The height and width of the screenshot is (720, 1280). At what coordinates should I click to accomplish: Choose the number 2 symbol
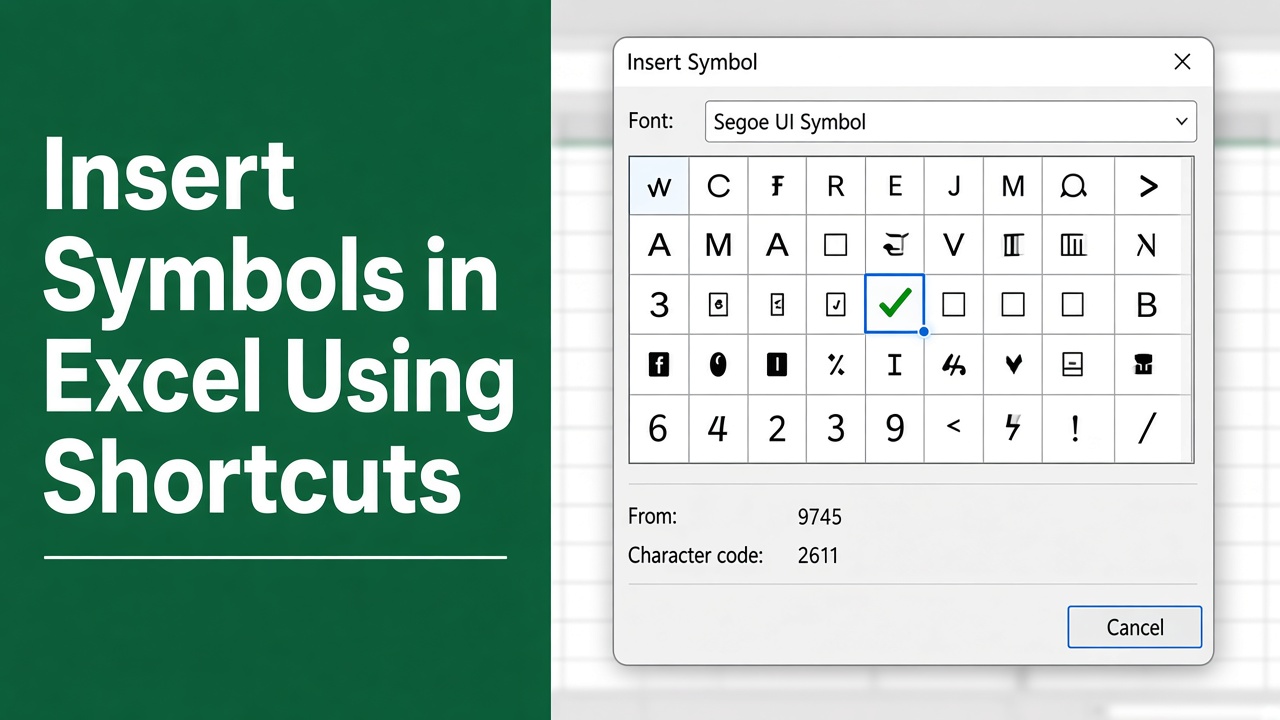(777, 428)
